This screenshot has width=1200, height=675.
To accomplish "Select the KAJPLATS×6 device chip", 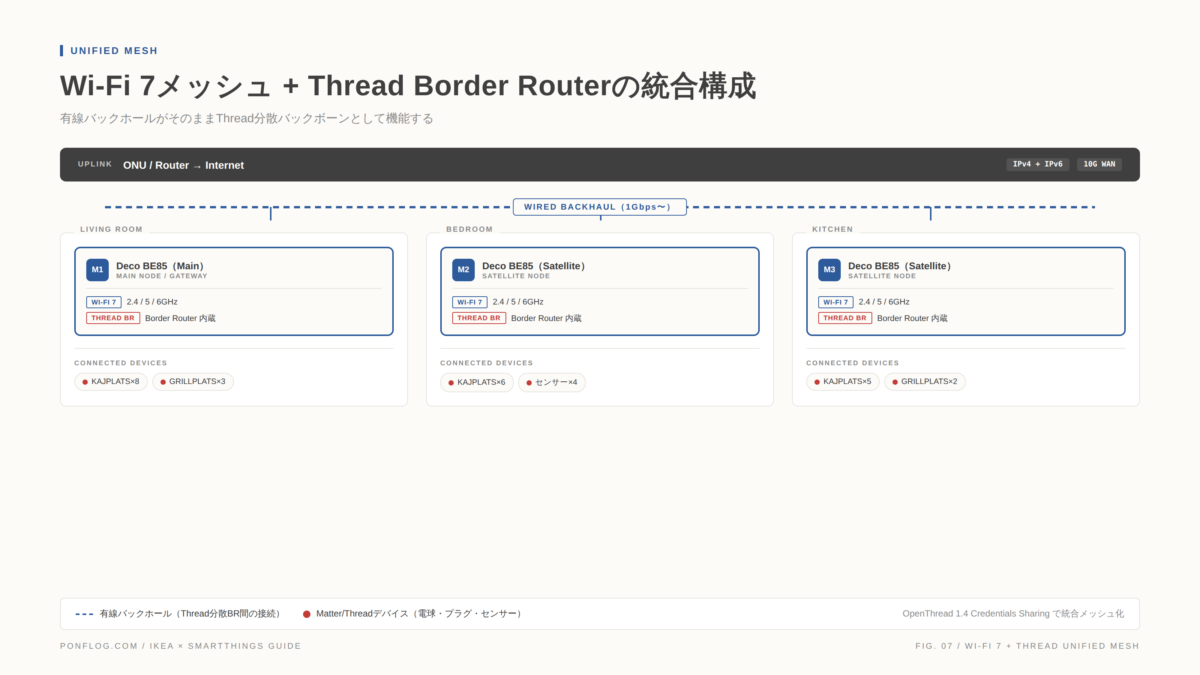I will [x=477, y=382].
